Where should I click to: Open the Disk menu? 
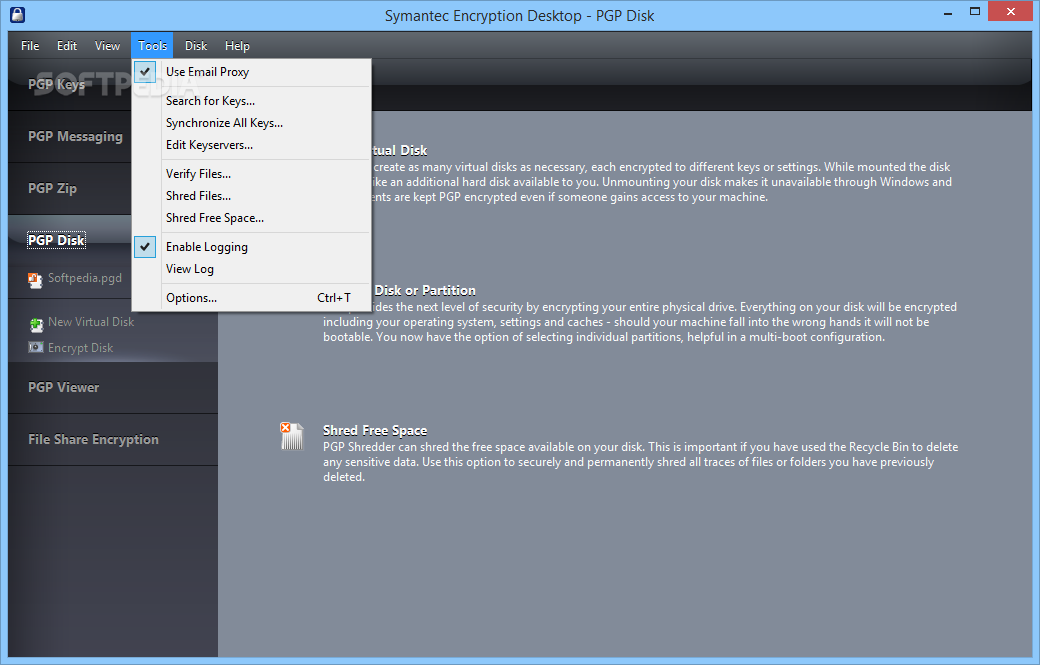196,46
